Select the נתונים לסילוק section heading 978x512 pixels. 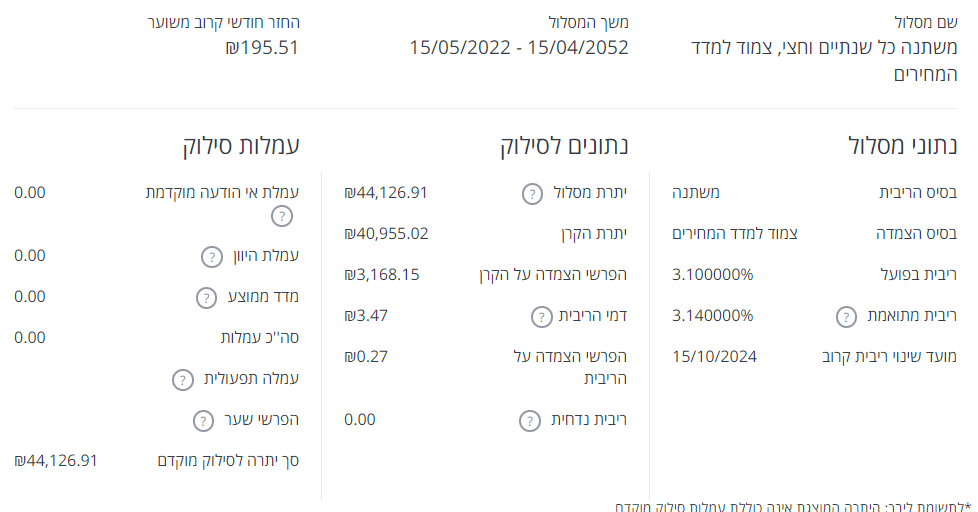(x=565, y=145)
